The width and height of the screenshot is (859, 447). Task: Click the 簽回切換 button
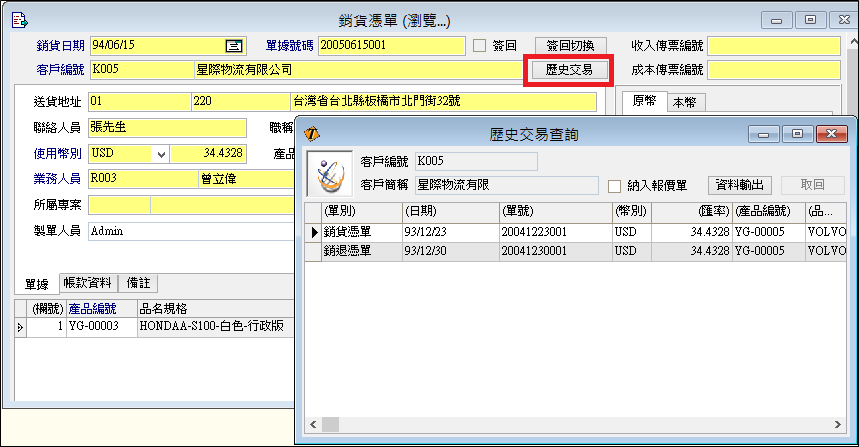(569, 45)
